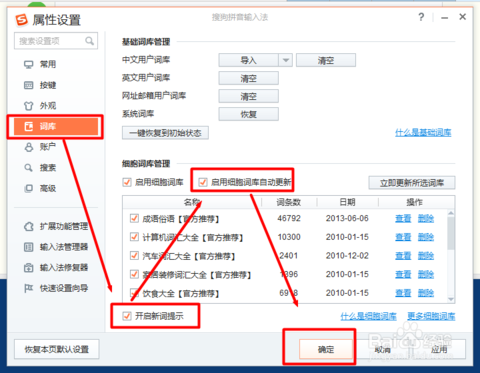Click the search magnifier icon in settings search
Viewport: 480px width, 373px height.
click(x=89, y=41)
